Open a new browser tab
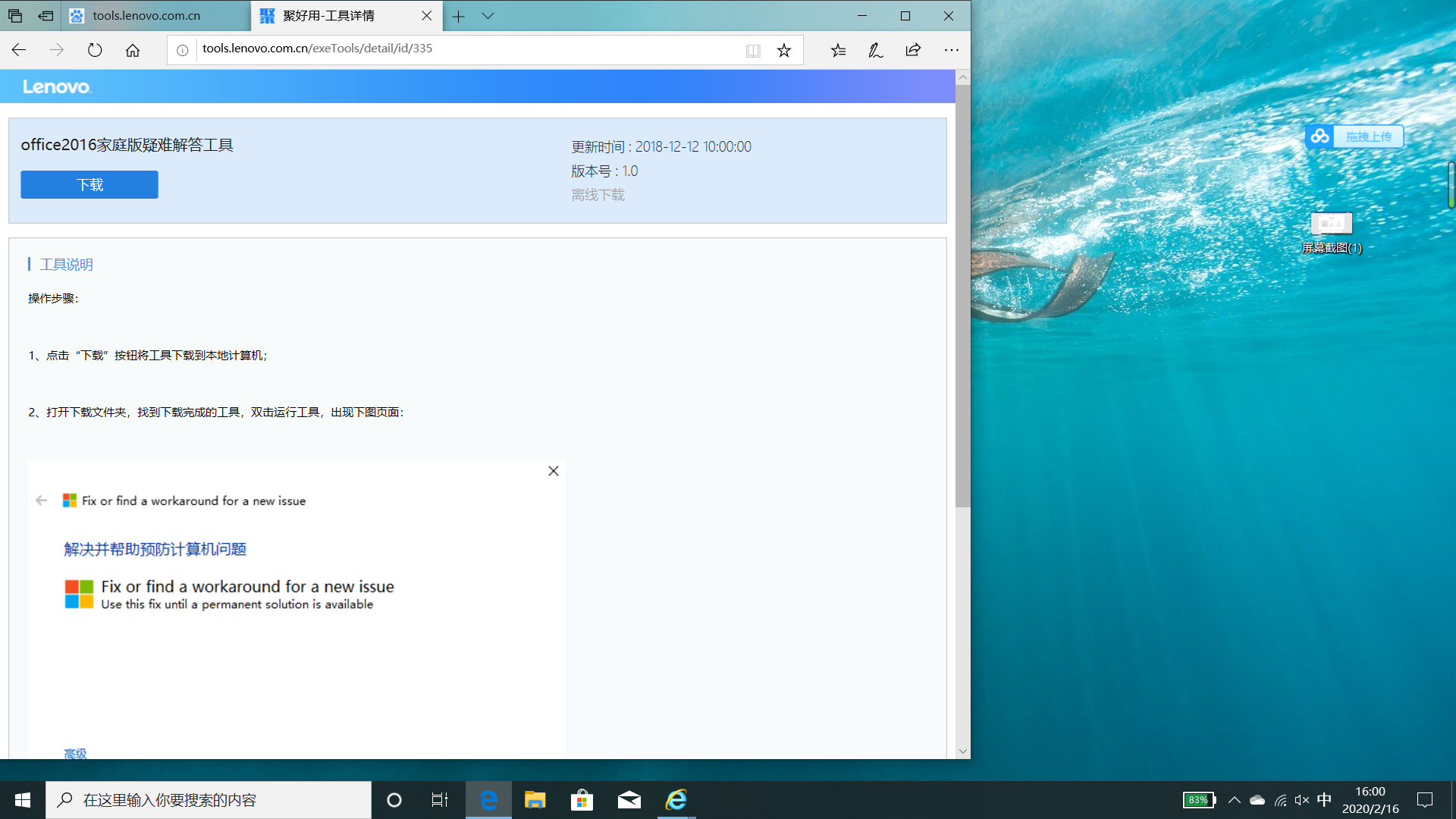Viewport: 1456px width, 819px height. click(458, 16)
